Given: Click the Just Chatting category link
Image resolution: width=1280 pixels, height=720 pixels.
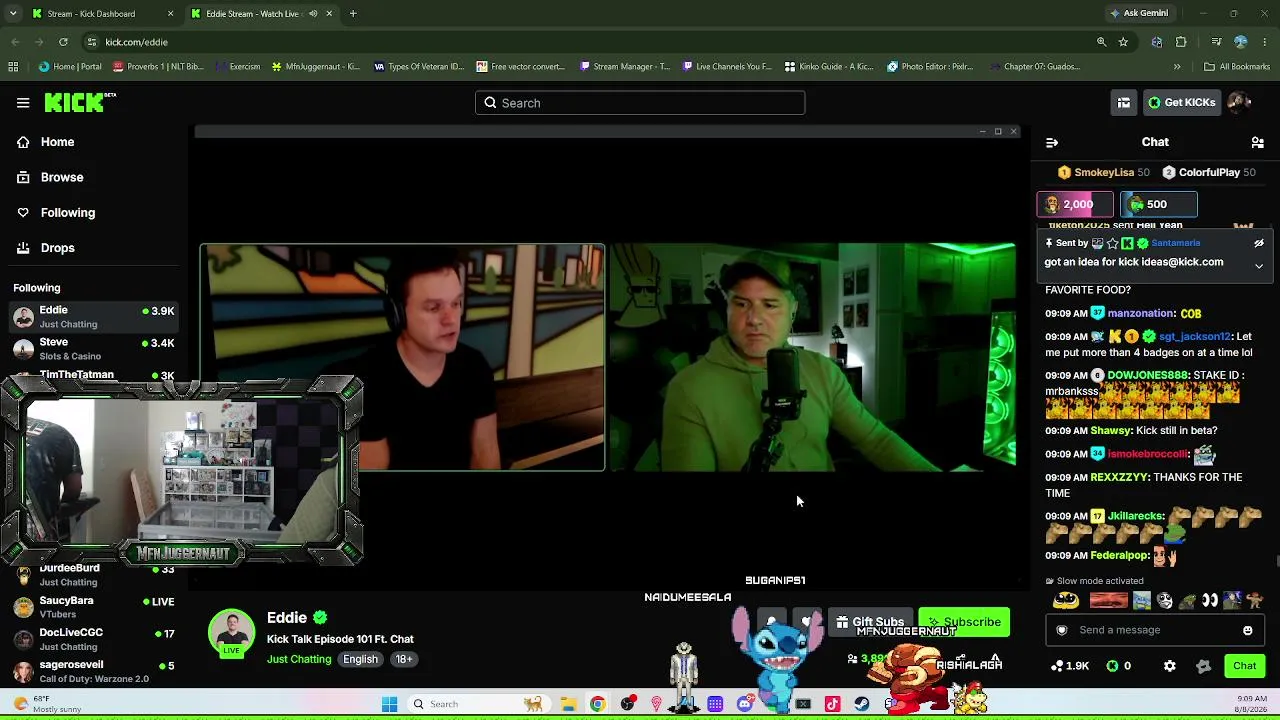Looking at the screenshot, I should [x=299, y=660].
